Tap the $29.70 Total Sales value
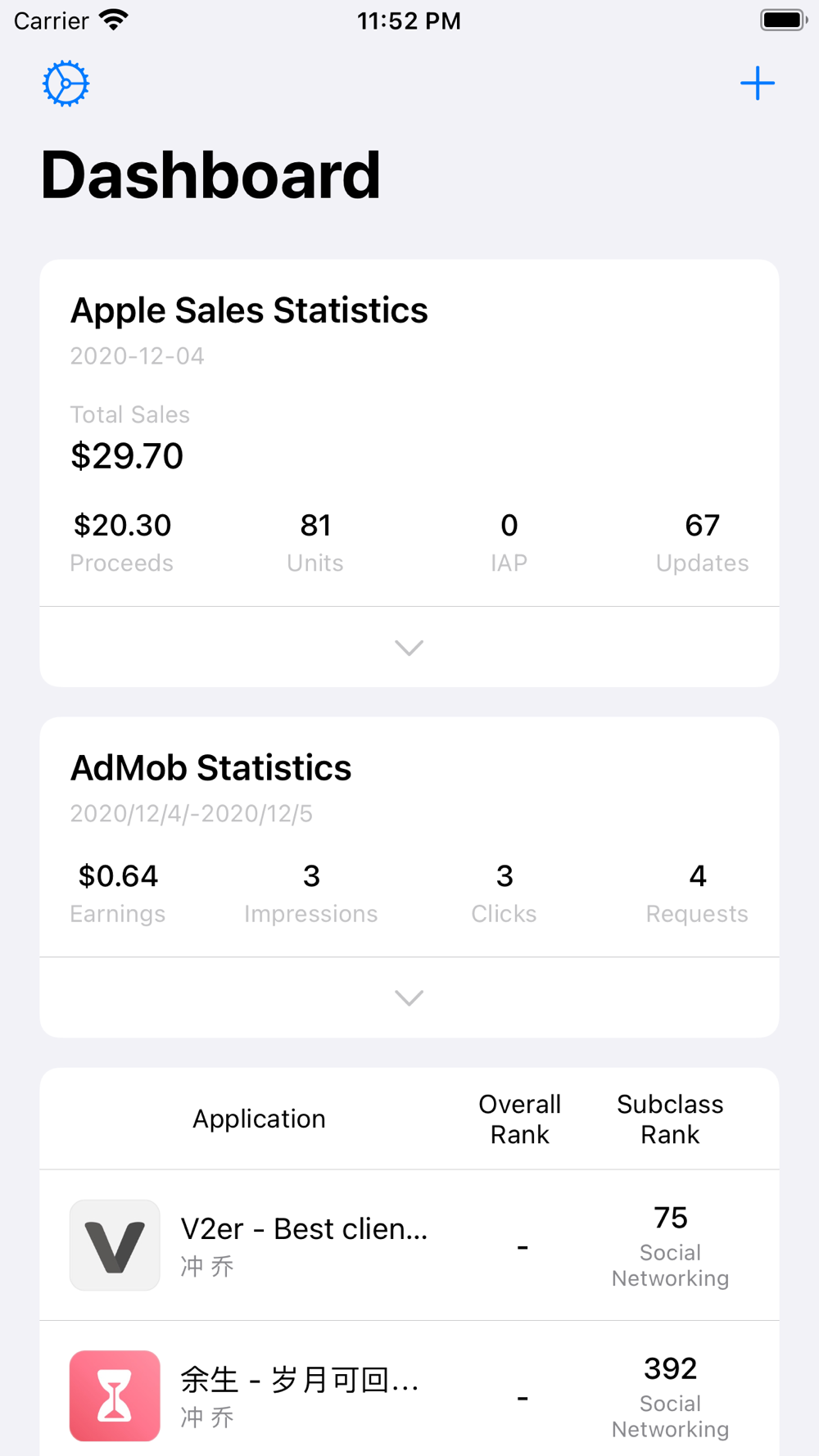 (x=127, y=455)
